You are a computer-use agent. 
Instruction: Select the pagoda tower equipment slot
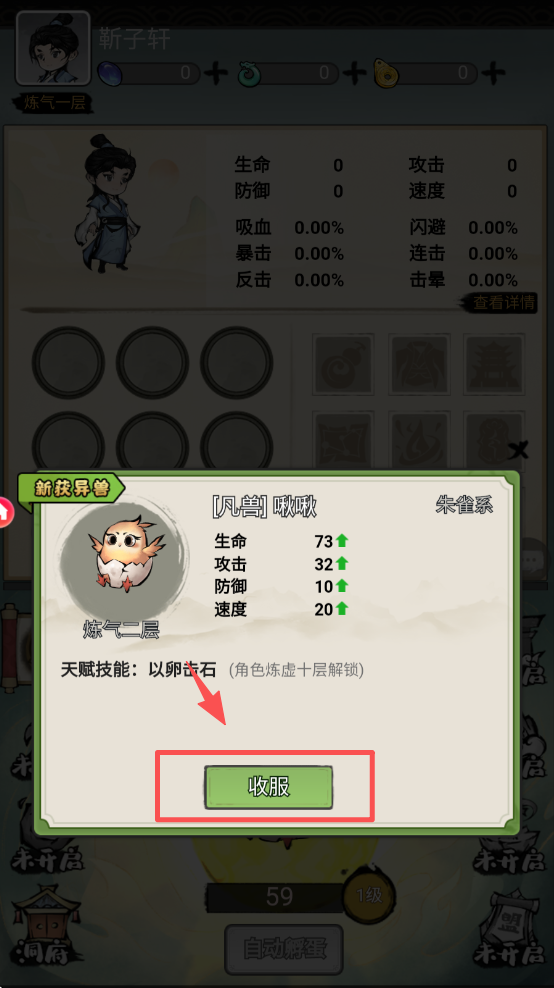click(493, 364)
